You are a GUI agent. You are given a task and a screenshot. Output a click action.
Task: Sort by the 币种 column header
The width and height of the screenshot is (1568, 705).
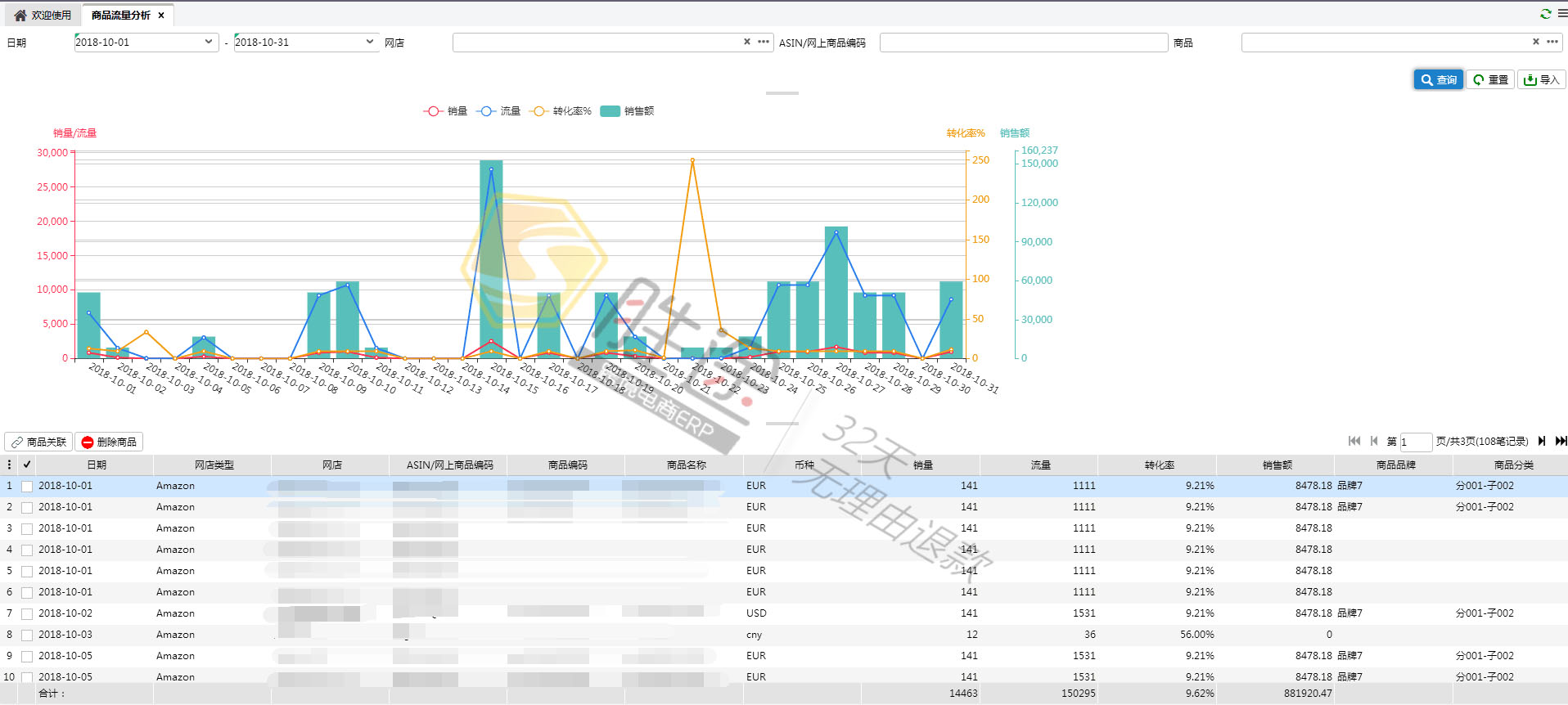pyautogui.click(x=803, y=465)
